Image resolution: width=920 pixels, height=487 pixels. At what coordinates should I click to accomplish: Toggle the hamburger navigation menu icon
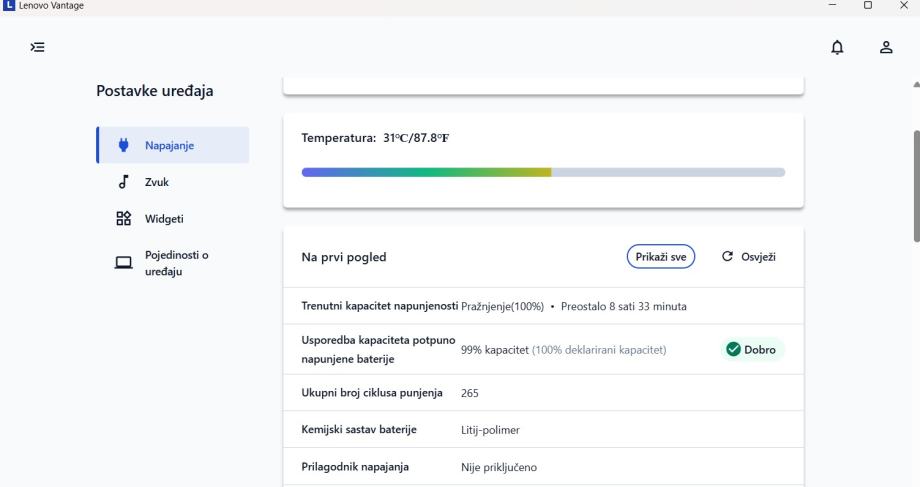point(38,47)
